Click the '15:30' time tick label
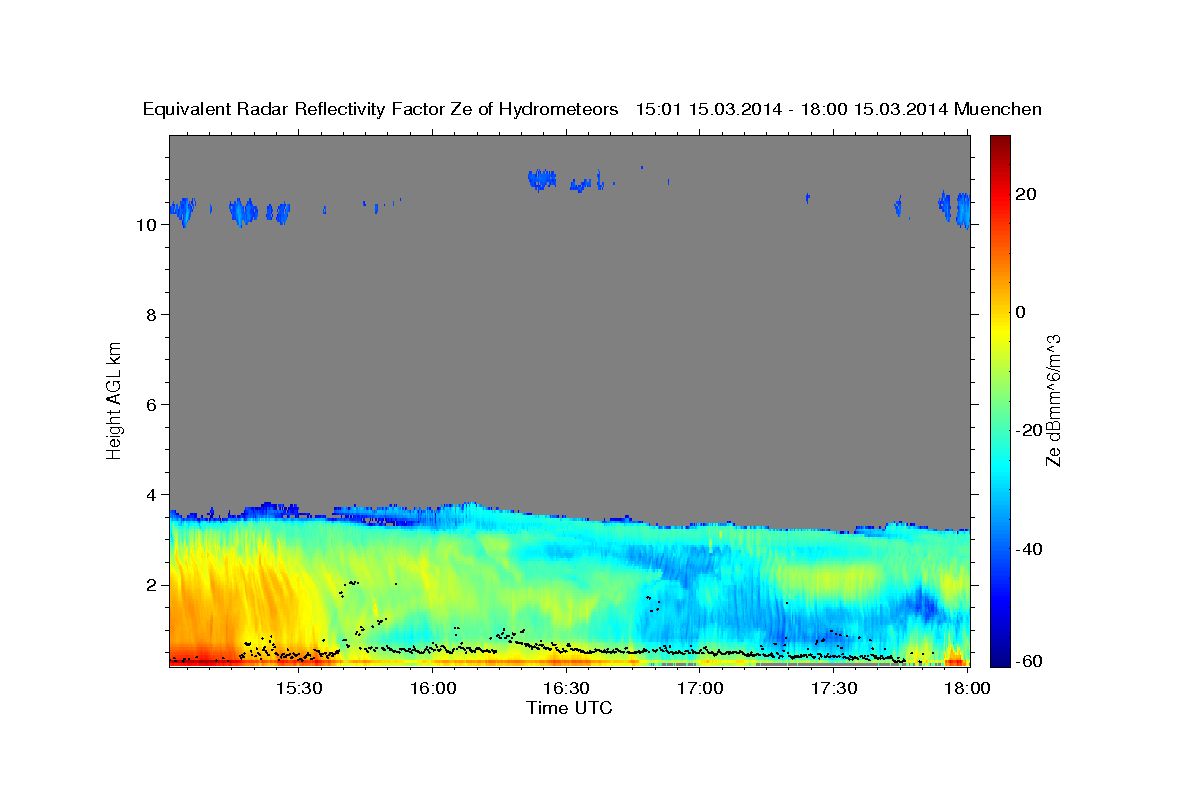The height and width of the screenshot is (800, 1200). click(299, 689)
